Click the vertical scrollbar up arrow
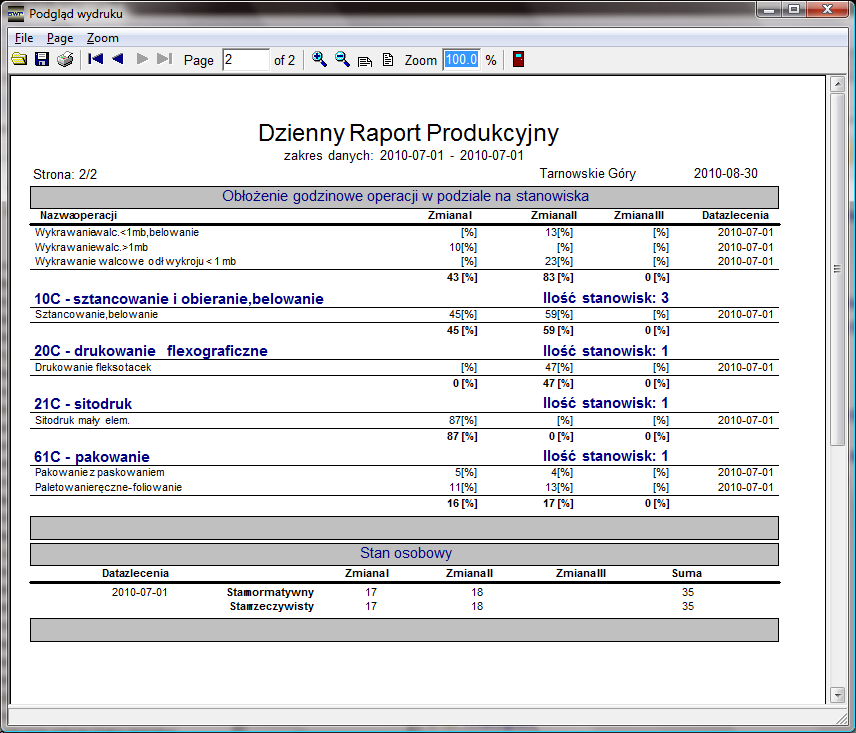Screen dimensions: 856x733 coord(837,85)
